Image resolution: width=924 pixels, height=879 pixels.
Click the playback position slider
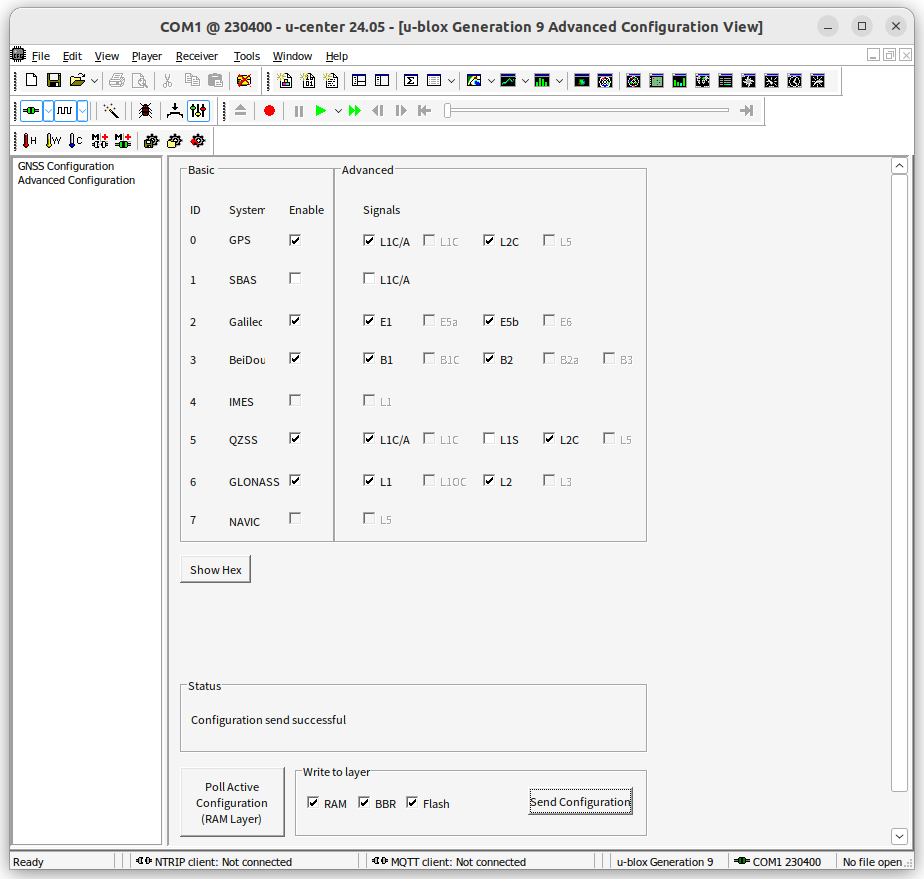(590, 110)
